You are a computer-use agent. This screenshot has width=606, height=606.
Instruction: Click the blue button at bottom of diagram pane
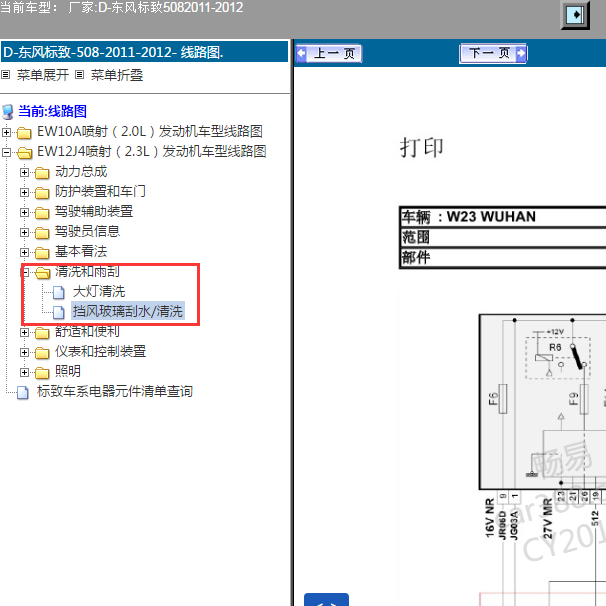click(327, 599)
